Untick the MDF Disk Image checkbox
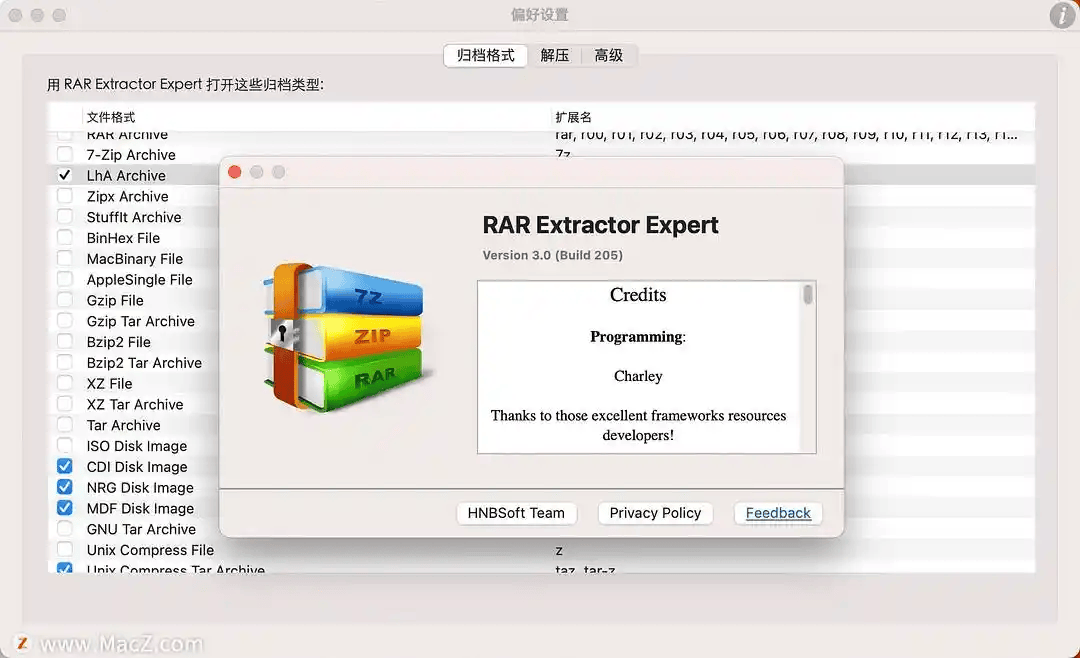Viewport: 1080px width, 658px height. click(65, 508)
